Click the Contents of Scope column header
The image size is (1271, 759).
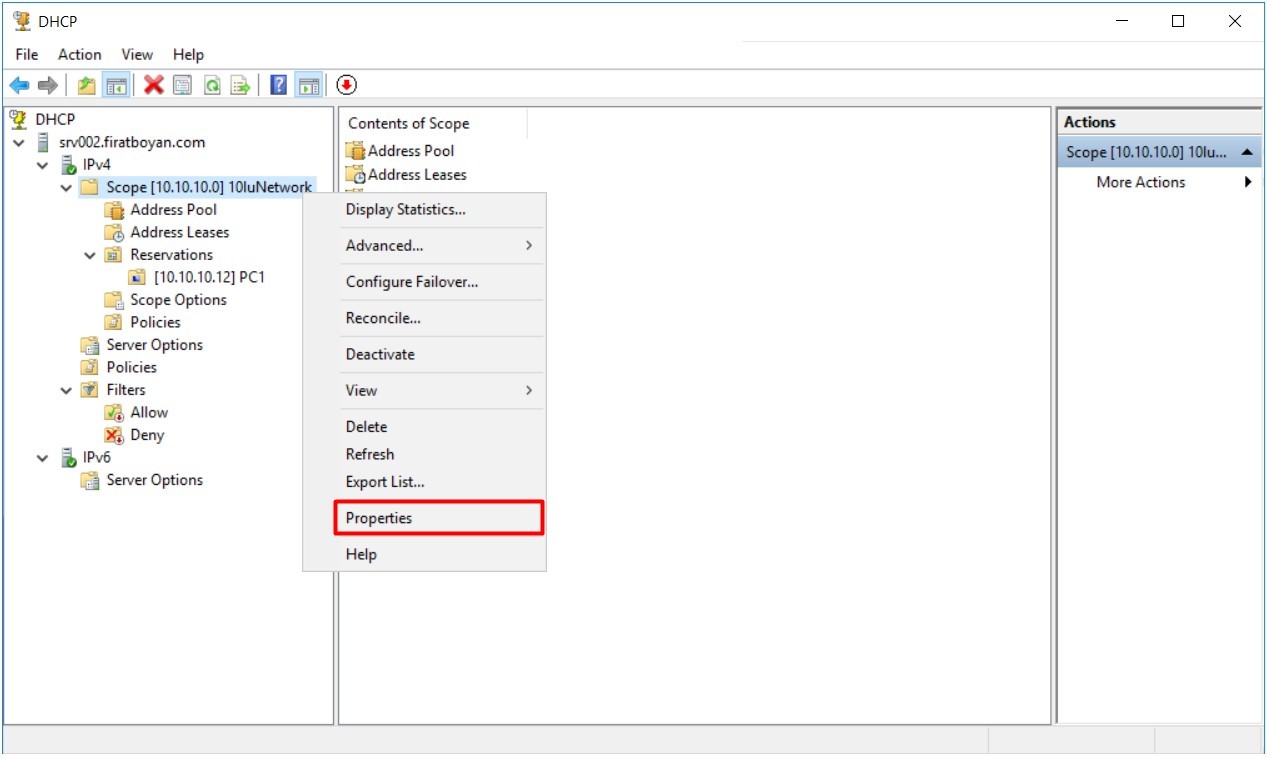tap(433, 124)
